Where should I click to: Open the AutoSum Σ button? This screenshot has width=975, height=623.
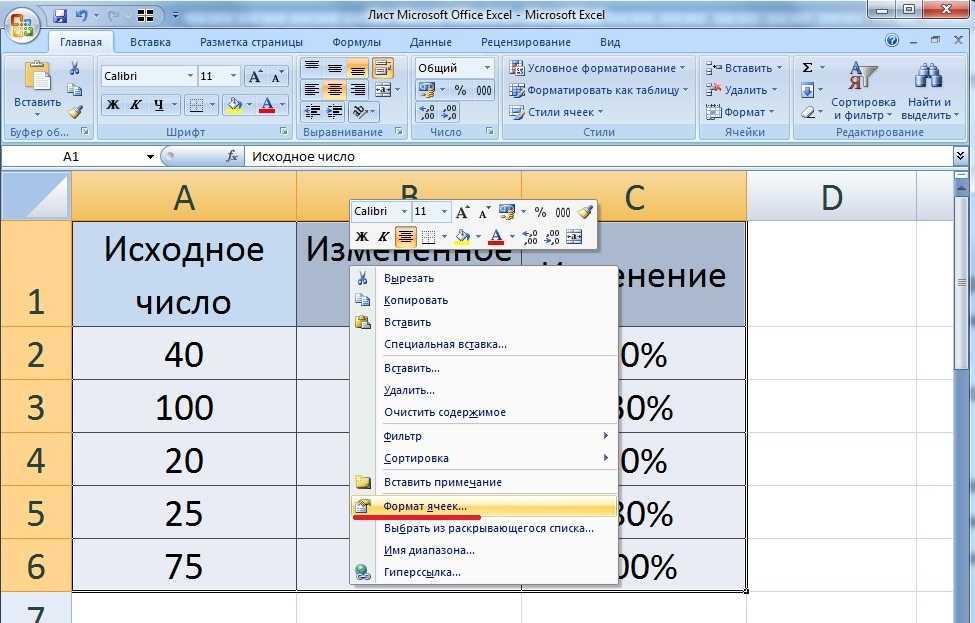[807, 67]
